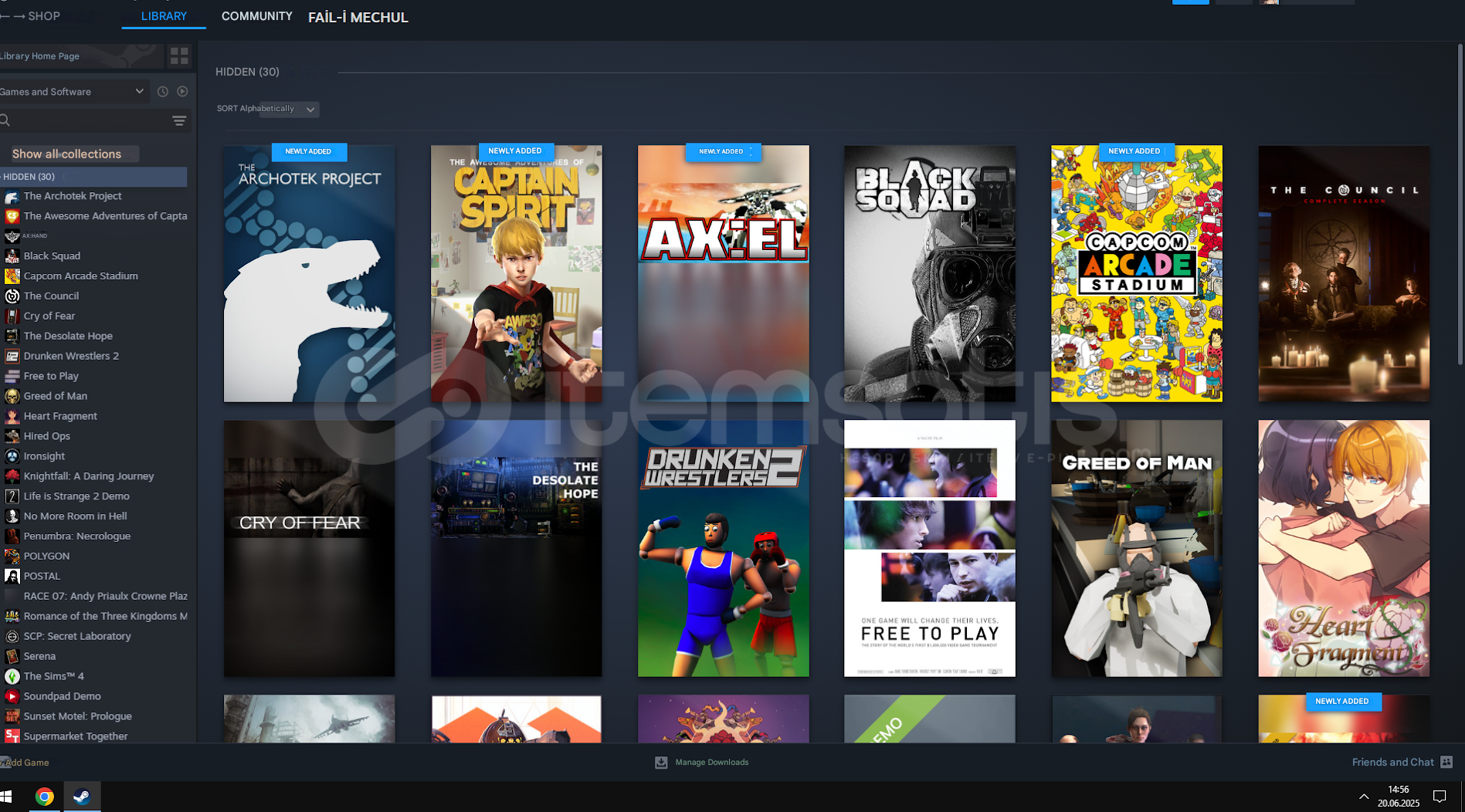Select Cry of Fear sidebar icon
This screenshot has height=812, width=1465.
point(12,316)
